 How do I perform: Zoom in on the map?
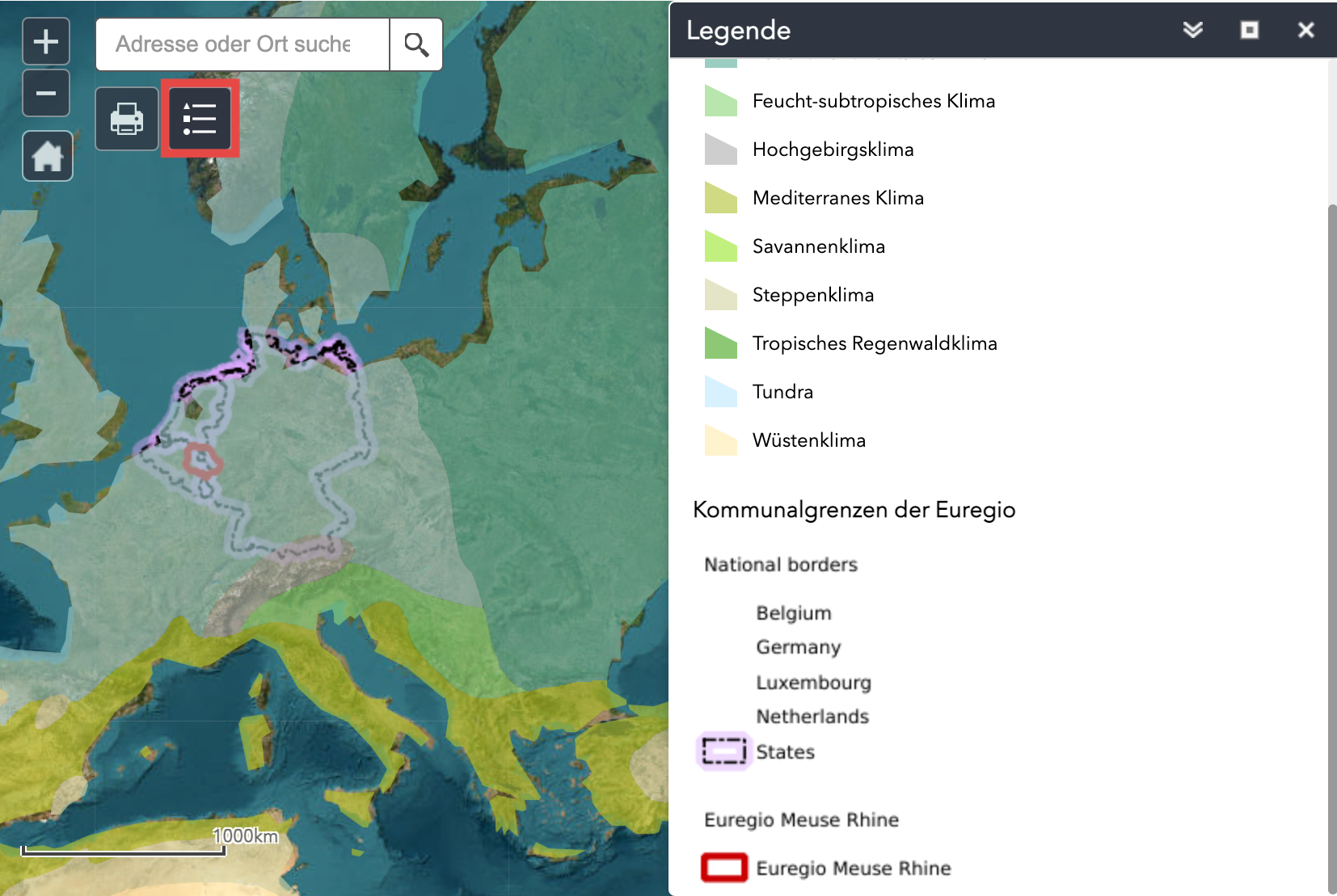pos(46,41)
